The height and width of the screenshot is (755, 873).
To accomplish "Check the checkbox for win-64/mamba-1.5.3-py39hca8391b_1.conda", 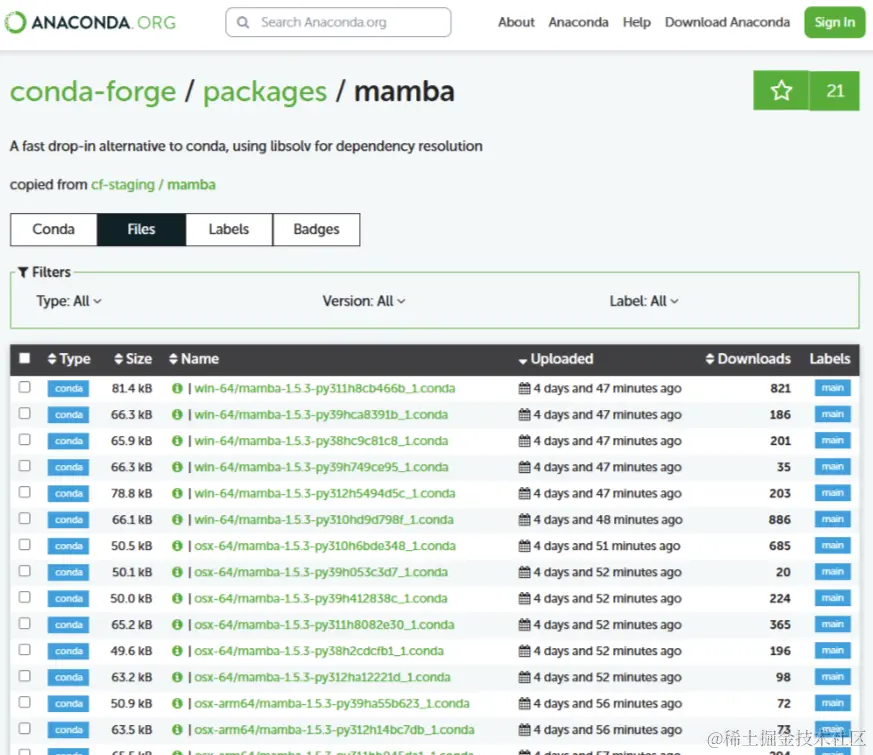I will pos(25,414).
